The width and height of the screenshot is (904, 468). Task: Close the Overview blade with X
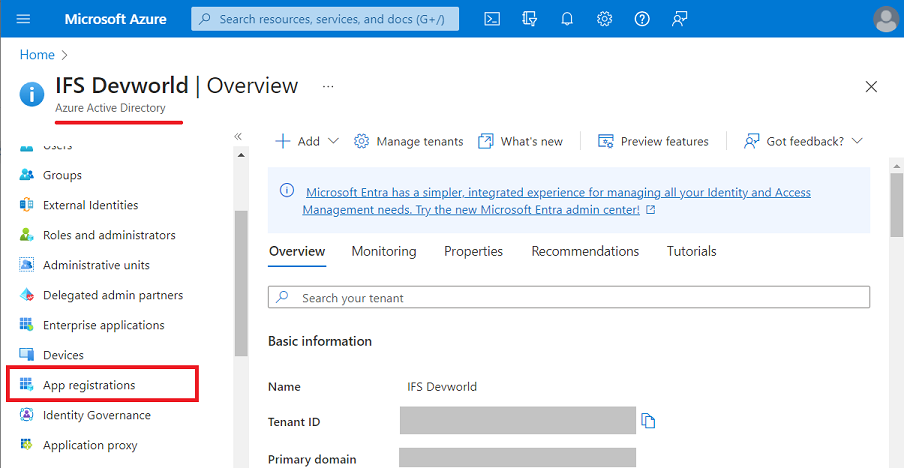pyautogui.click(x=871, y=87)
